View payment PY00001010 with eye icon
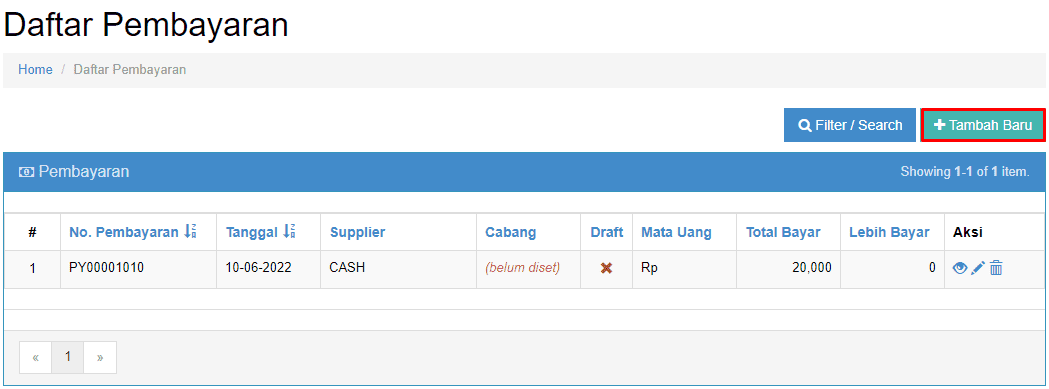This screenshot has height=389, width=1049. point(960,268)
